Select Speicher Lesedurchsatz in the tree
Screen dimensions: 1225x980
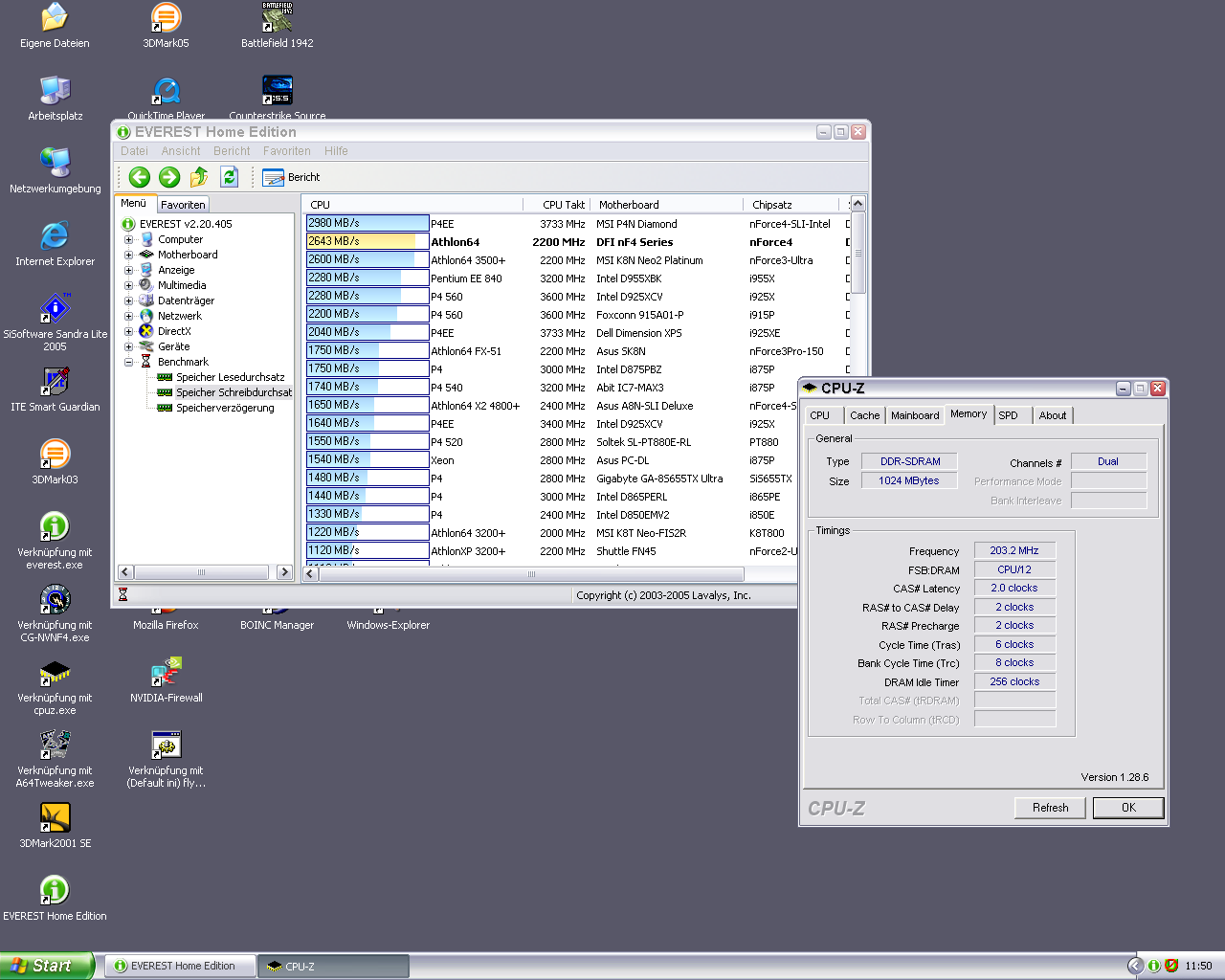tap(230, 377)
